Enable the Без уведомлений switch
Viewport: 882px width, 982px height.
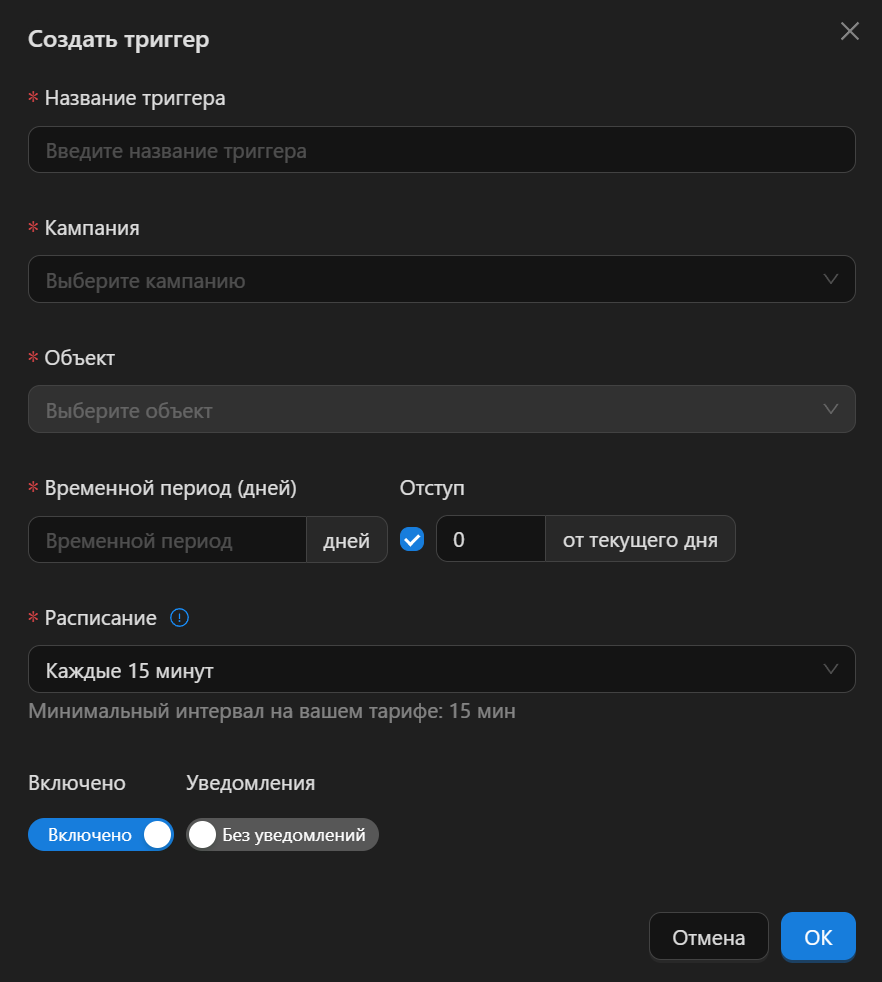(x=283, y=835)
